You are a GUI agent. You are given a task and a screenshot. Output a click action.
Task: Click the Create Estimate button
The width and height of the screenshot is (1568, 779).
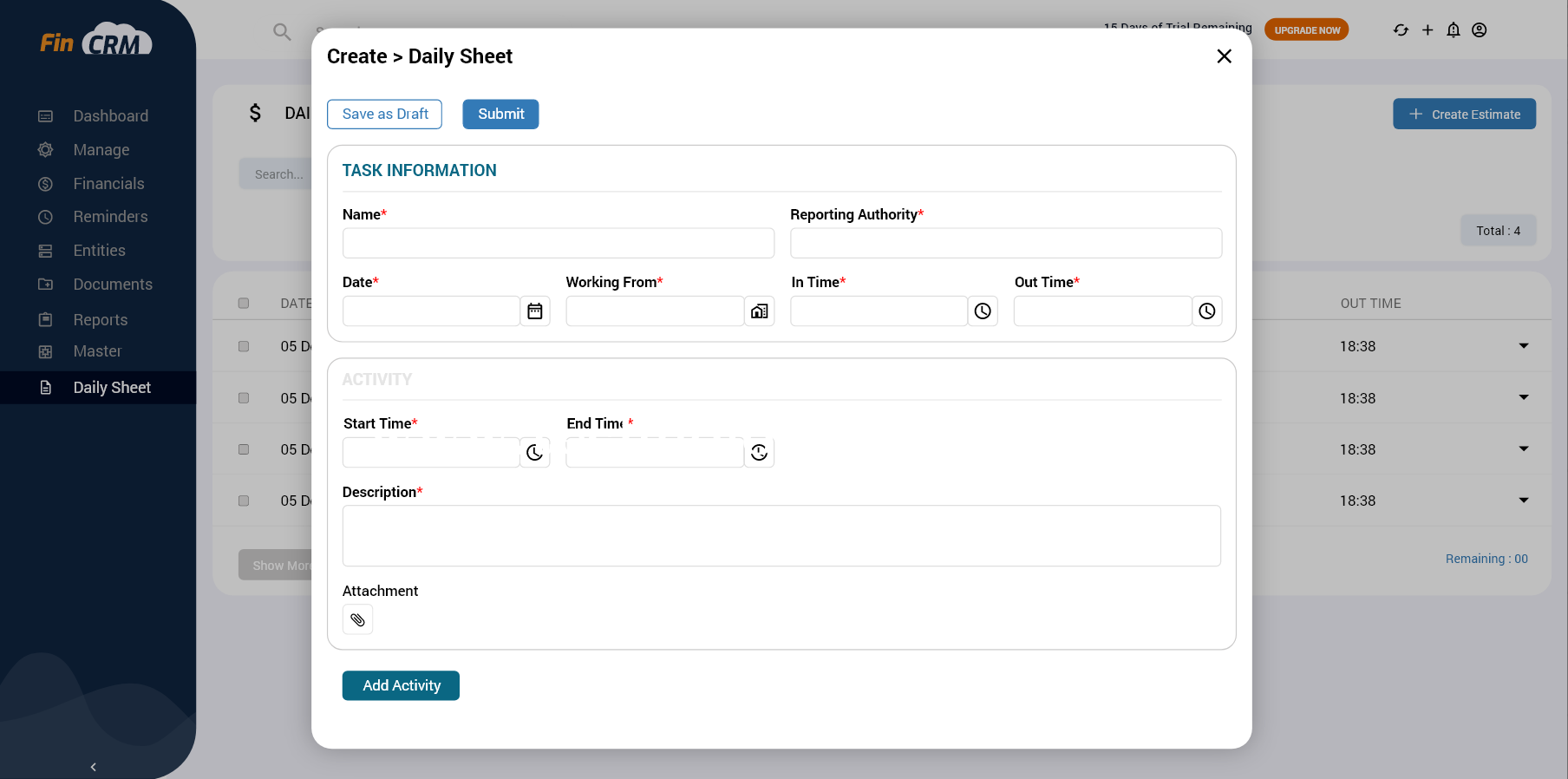(1464, 115)
